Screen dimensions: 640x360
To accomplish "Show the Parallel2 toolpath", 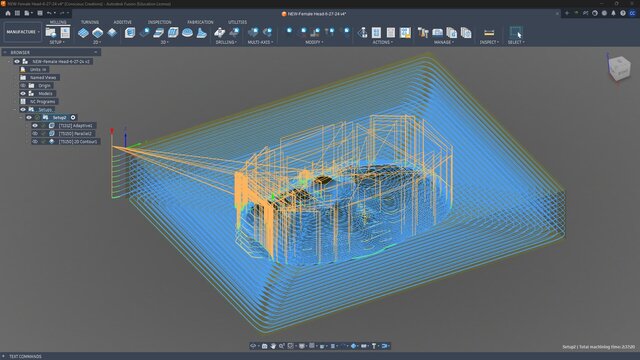I will coord(35,133).
